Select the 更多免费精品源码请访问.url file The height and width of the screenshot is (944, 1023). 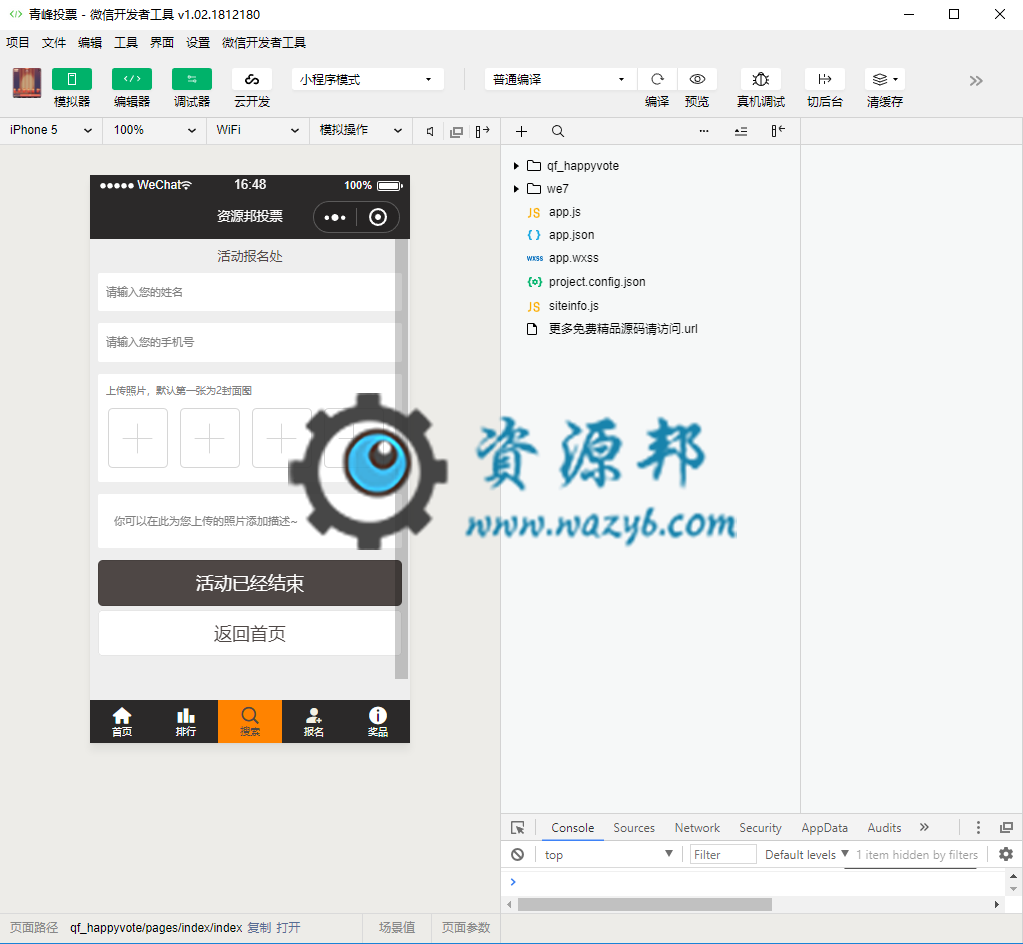(623, 329)
